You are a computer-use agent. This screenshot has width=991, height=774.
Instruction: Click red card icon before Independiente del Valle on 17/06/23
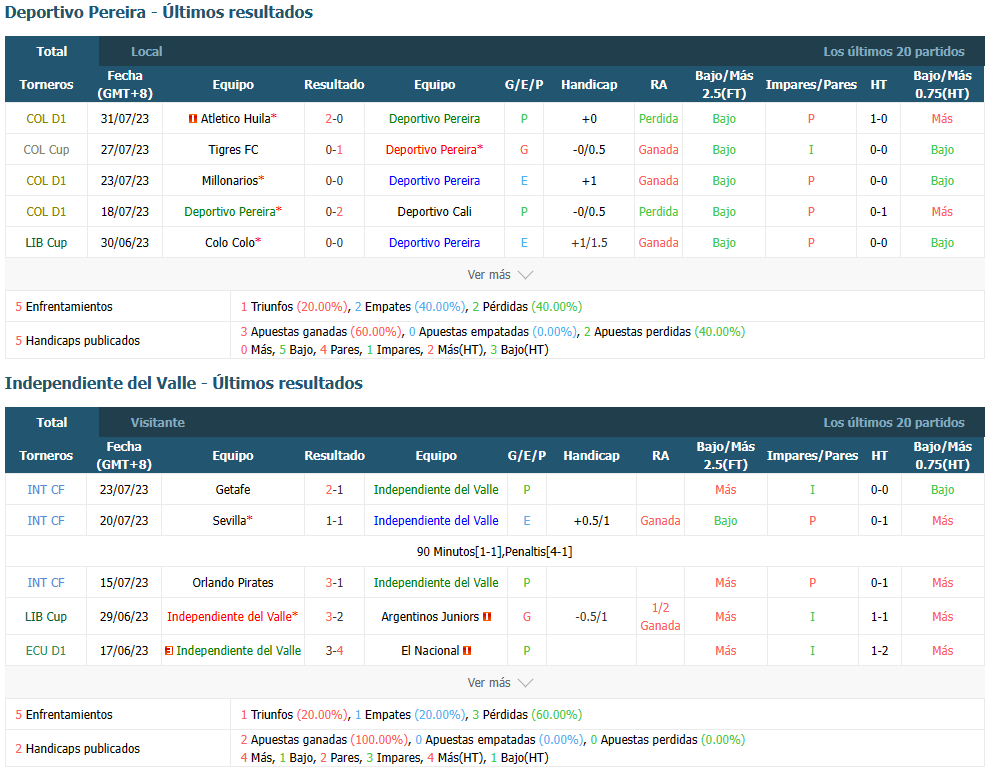tap(169, 651)
